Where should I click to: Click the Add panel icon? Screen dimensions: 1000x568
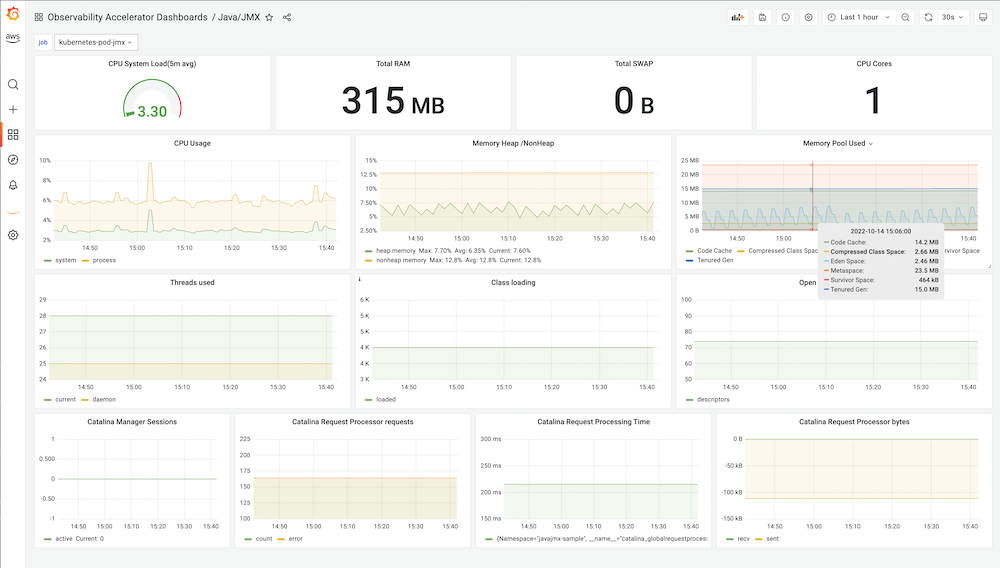pos(739,17)
